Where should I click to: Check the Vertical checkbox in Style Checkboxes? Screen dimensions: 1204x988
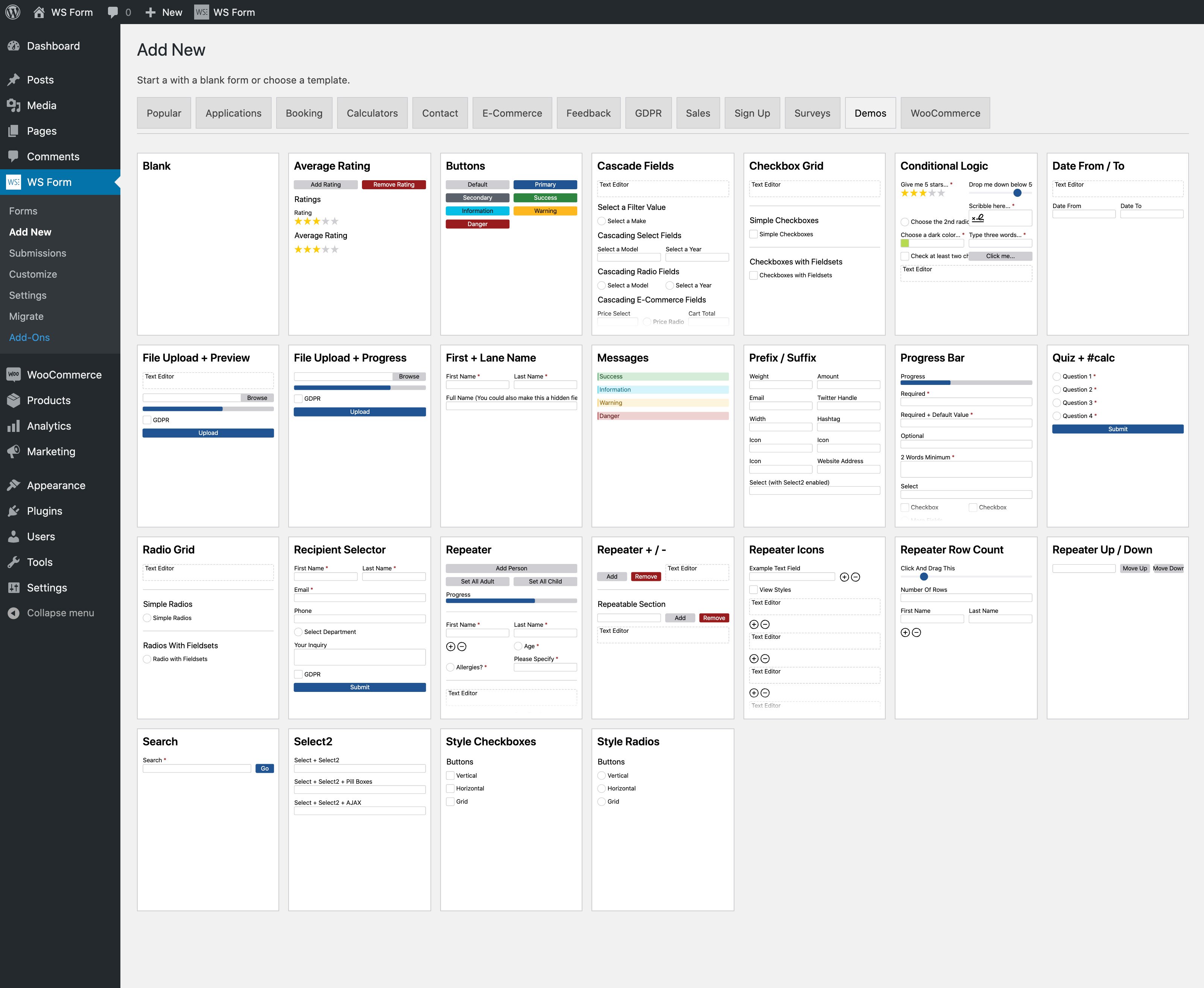(450, 776)
